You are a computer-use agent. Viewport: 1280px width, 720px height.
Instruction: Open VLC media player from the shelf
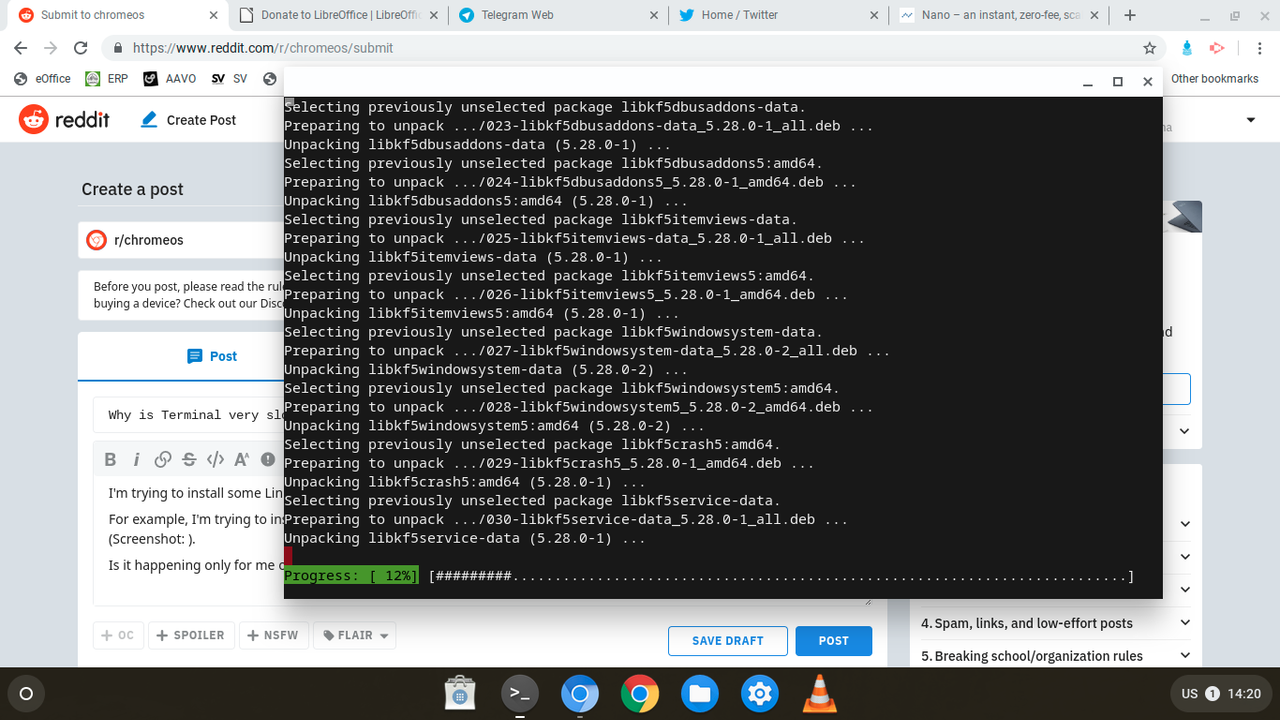(819, 693)
